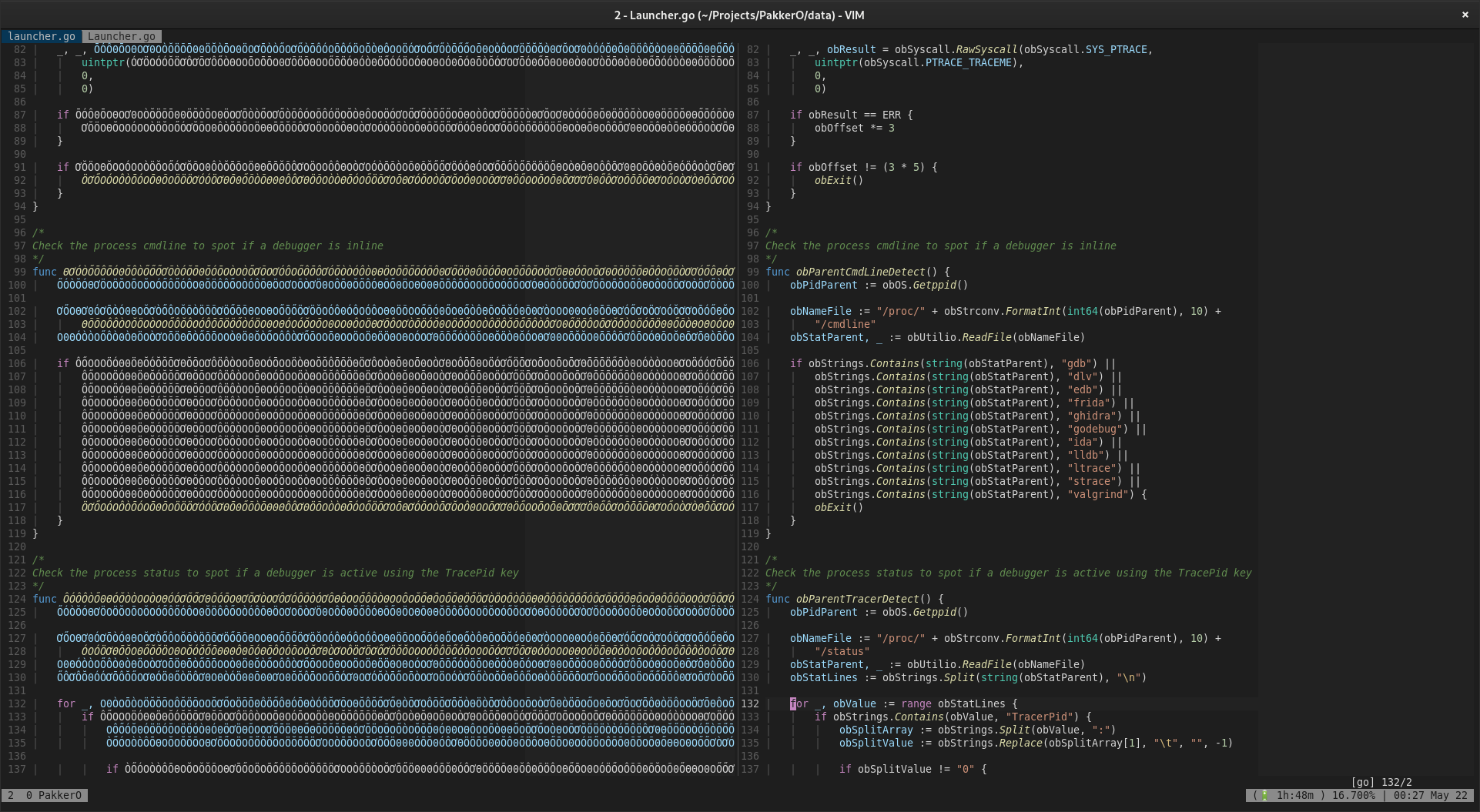The width and height of the screenshot is (1480, 812).
Task: Click 'for _,' on left pane line 132
Action: pos(75,703)
